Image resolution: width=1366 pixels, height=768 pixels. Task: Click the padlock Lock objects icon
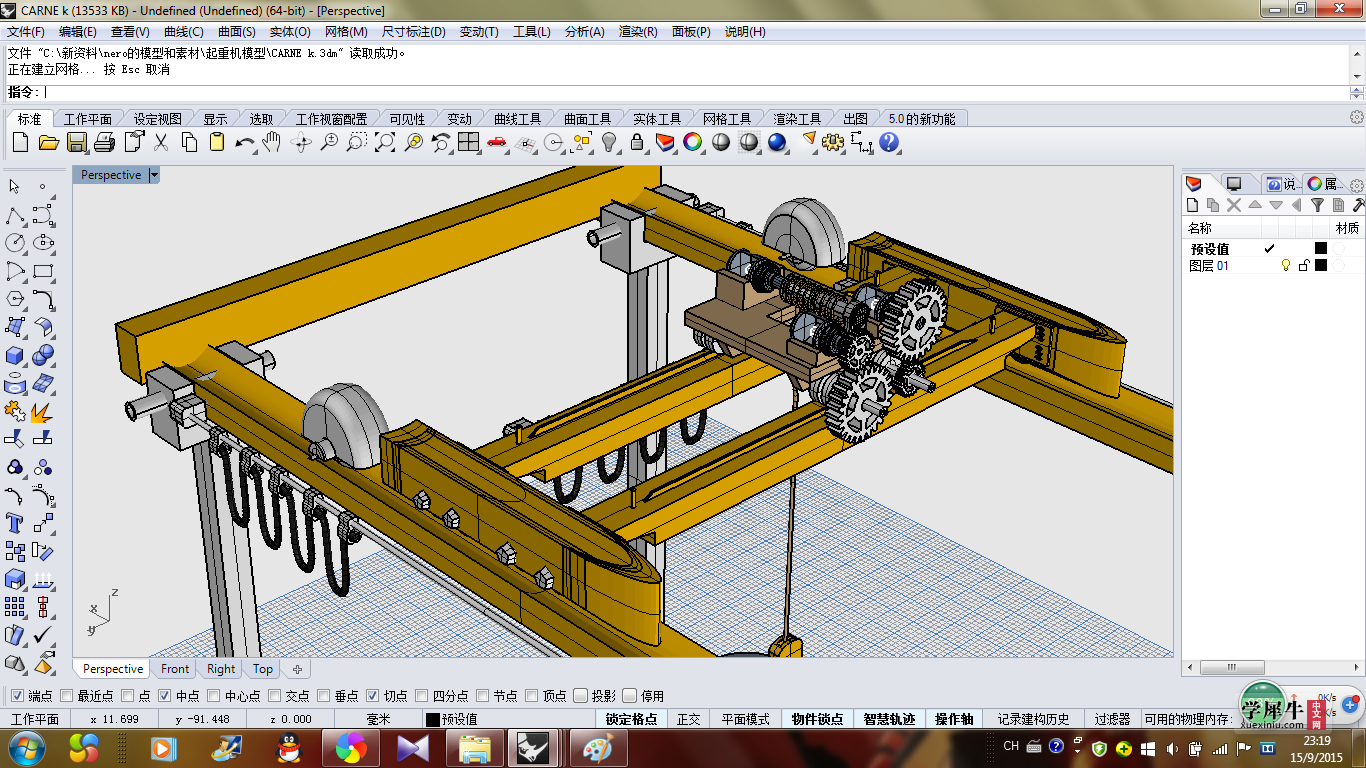click(x=637, y=143)
